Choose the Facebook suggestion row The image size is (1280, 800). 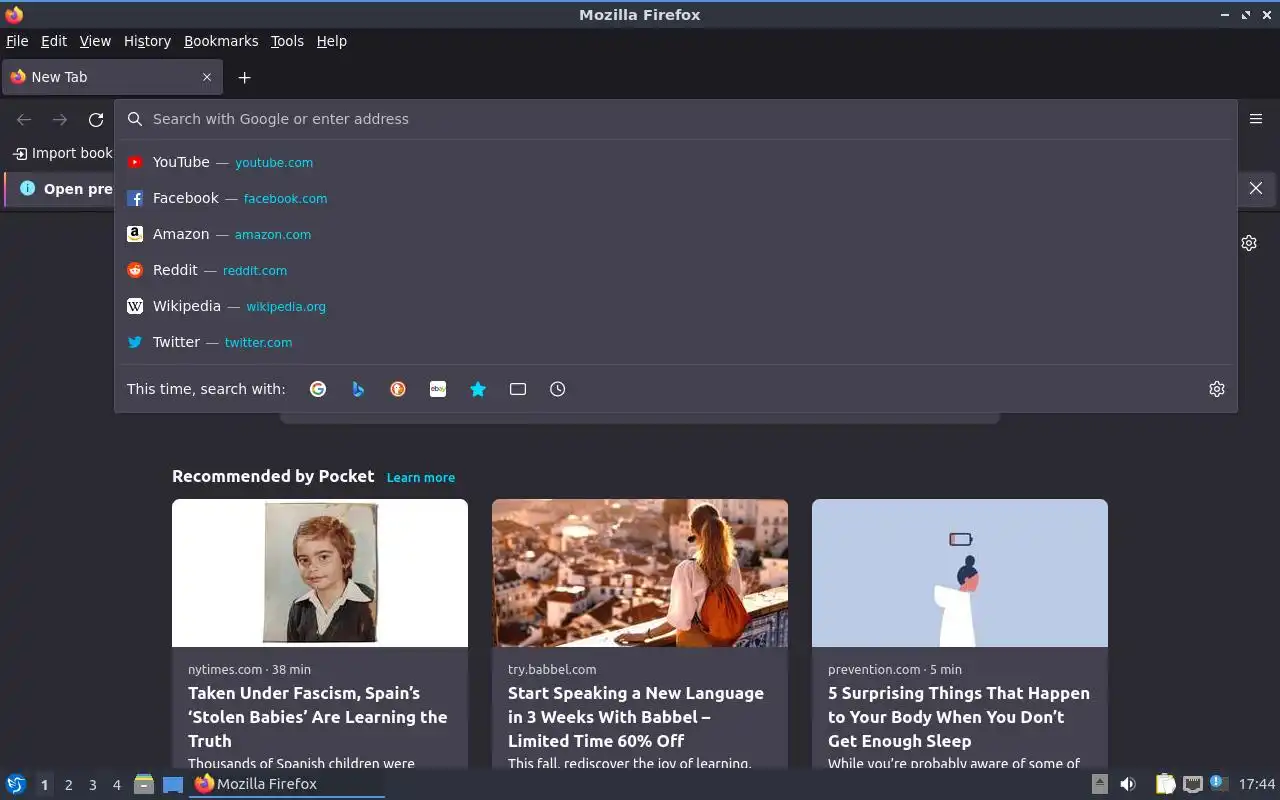tap(676, 198)
